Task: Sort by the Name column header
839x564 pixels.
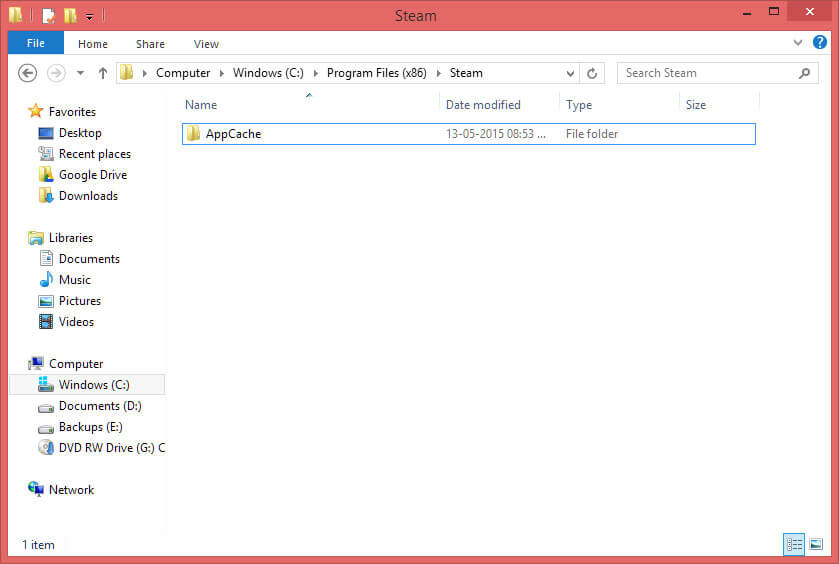Action: (x=201, y=105)
